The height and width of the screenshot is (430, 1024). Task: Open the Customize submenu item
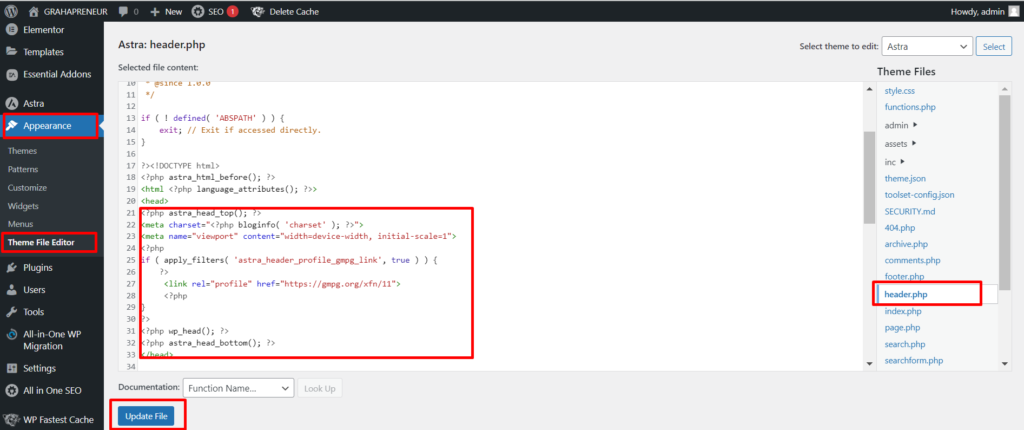[x=27, y=188]
